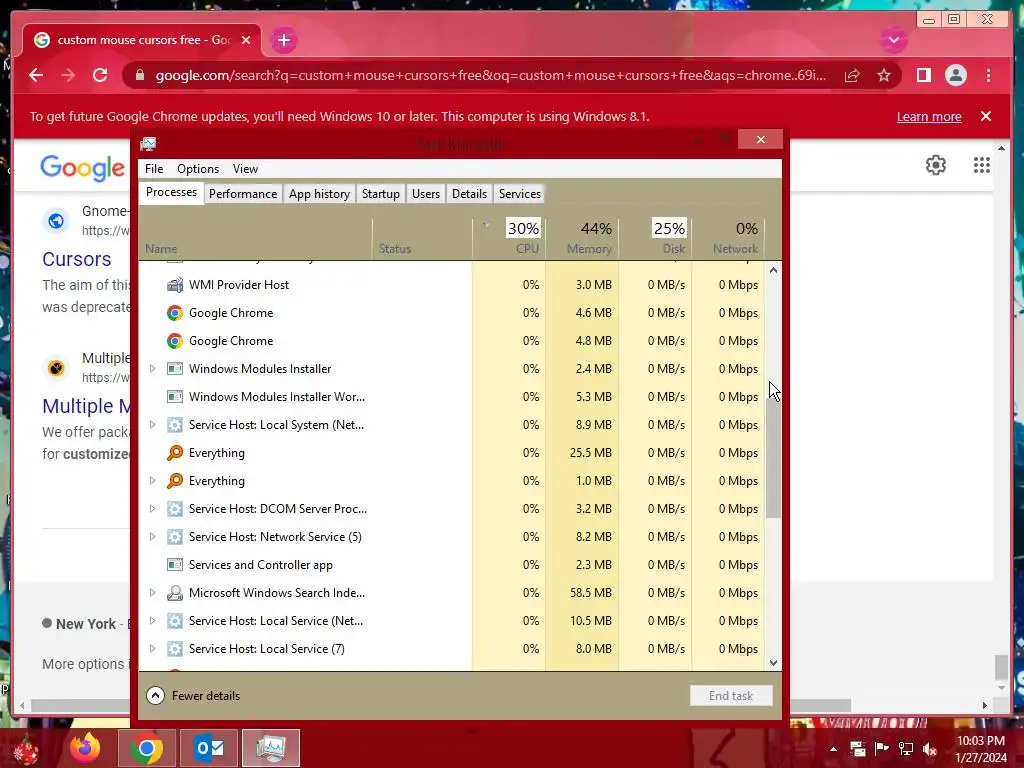This screenshot has height=768, width=1024.
Task: Sort processes by Network column
Action: (x=728, y=236)
